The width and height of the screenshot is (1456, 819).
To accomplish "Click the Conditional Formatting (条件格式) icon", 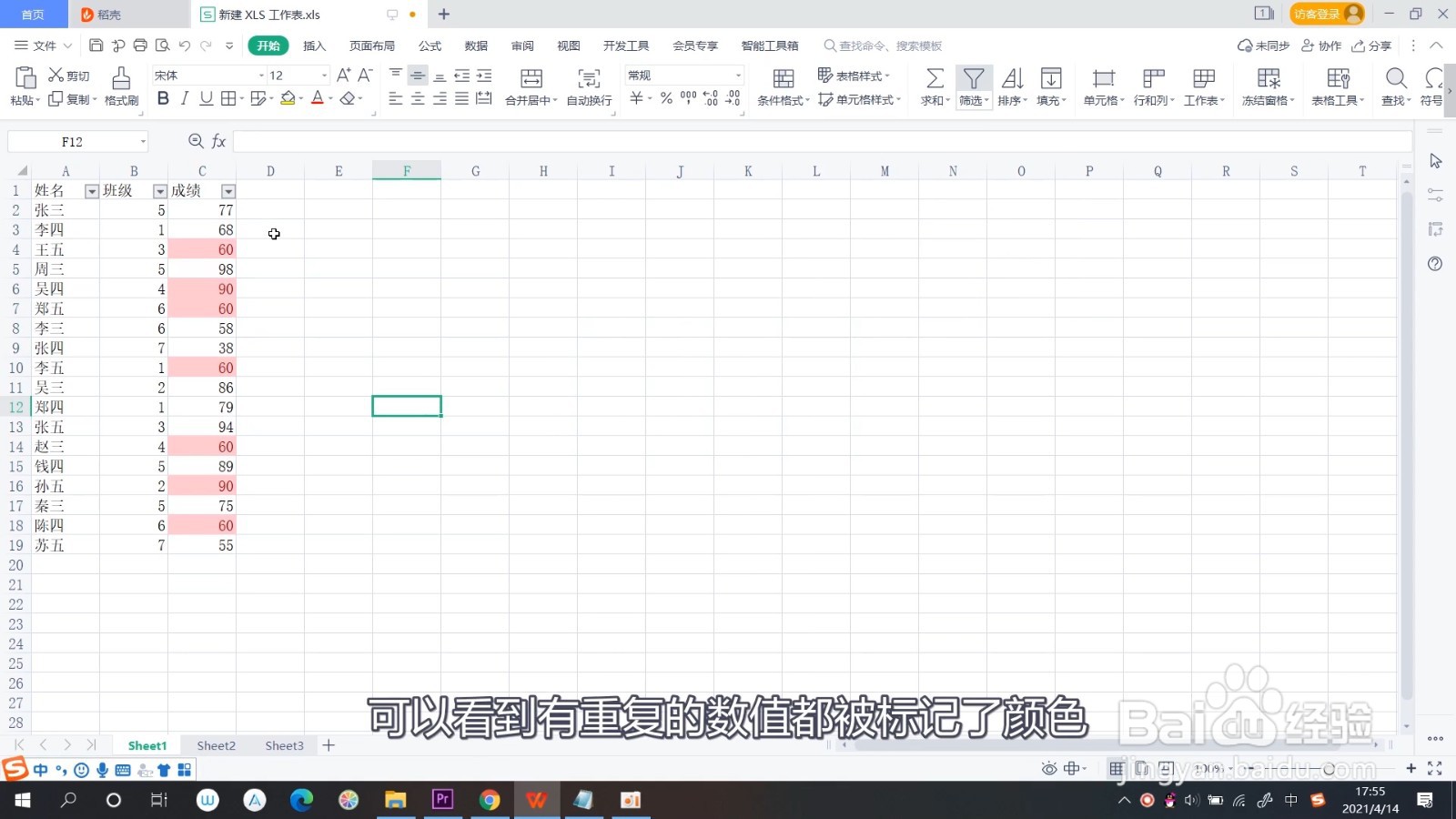I will pyautogui.click(x=783, y=78).
